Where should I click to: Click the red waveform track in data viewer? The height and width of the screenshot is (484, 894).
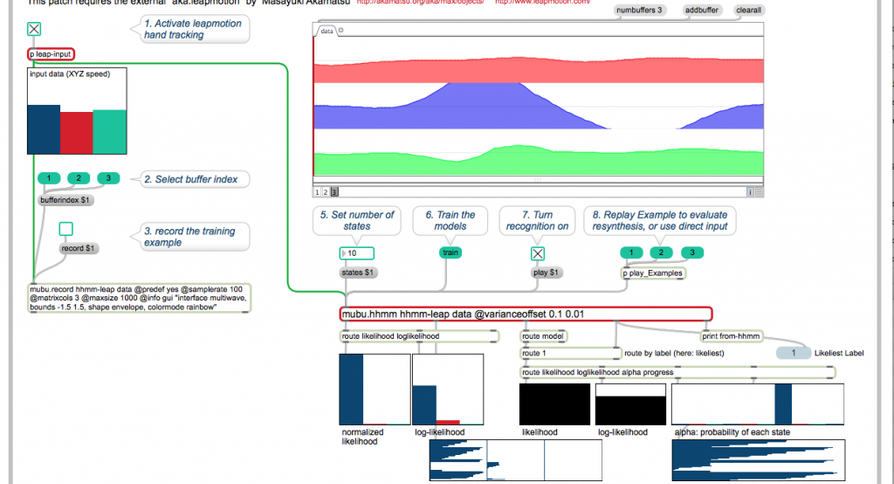(538, 70)
